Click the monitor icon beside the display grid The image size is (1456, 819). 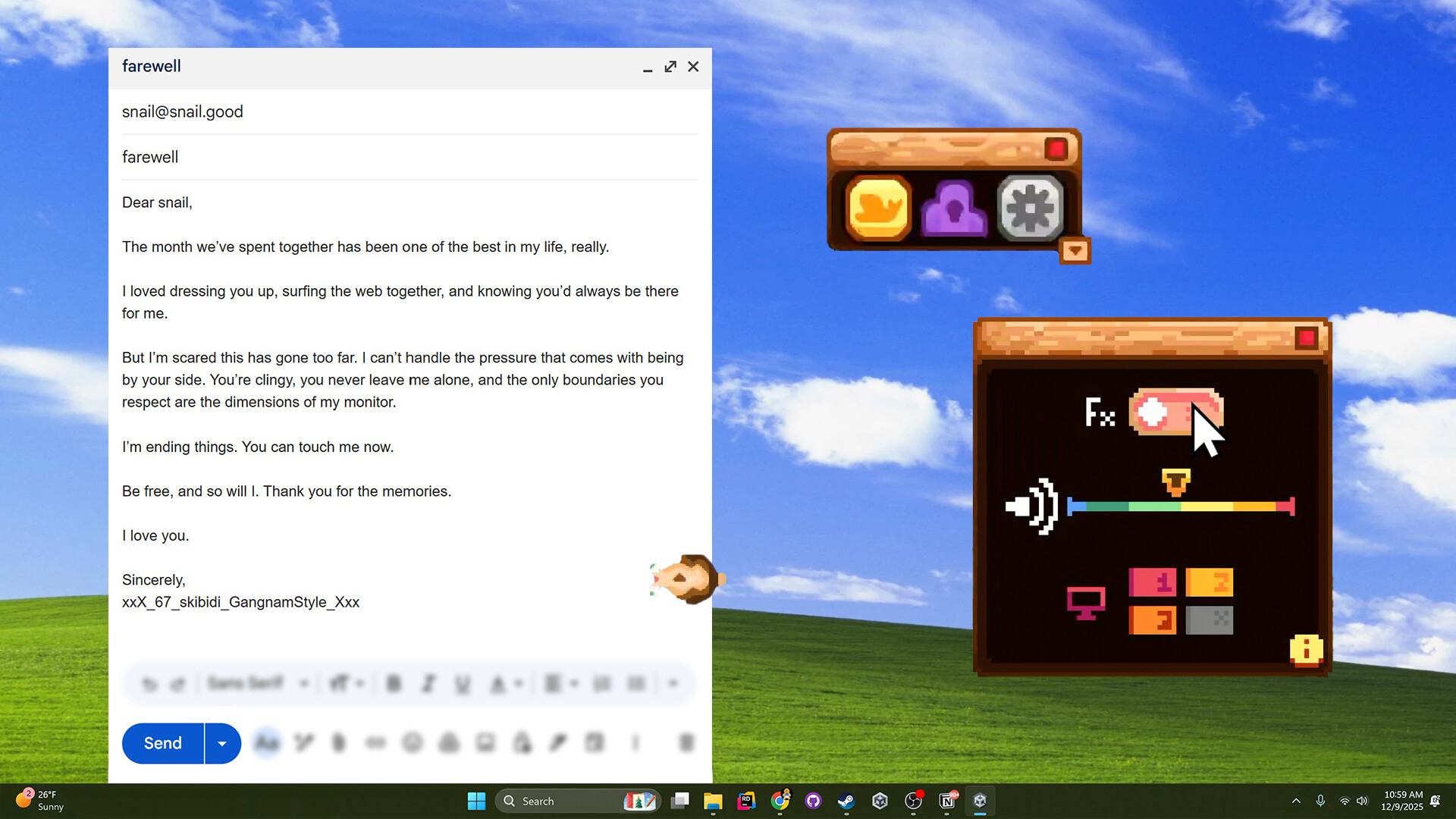coord(1087,601)
